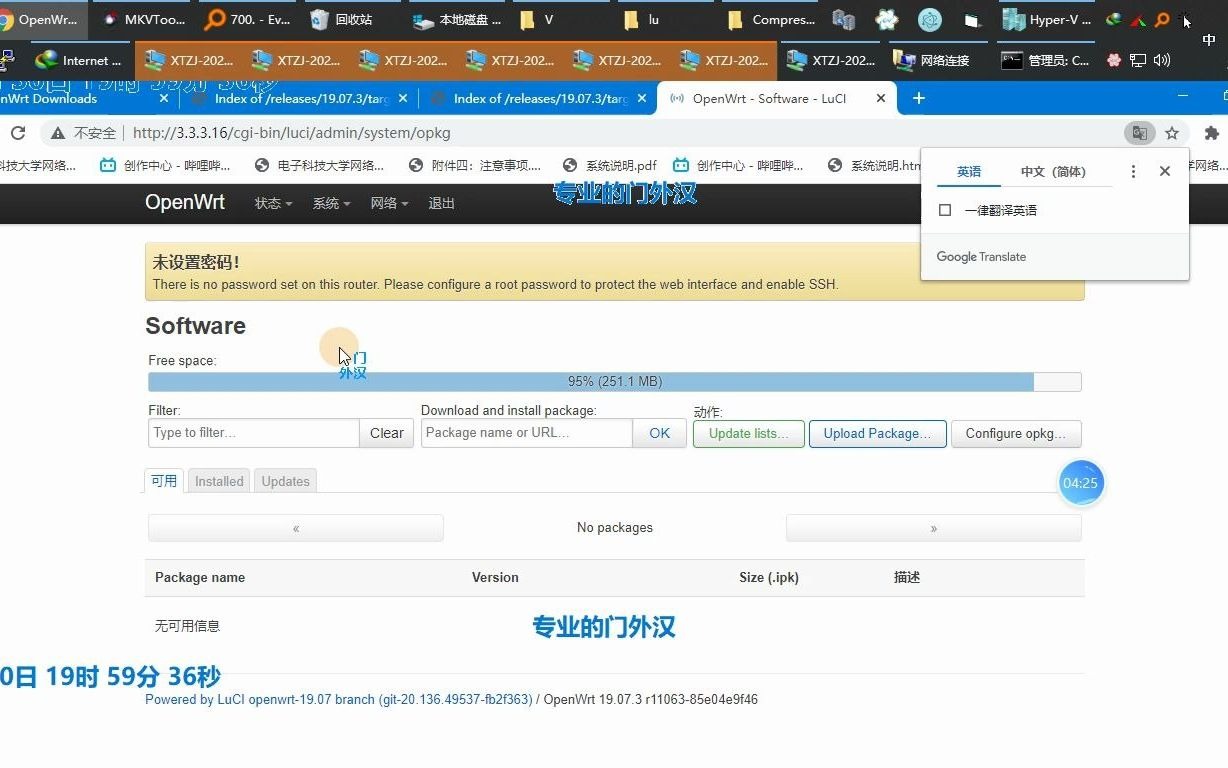Click the 中 input method indicator
This screenshot has width=1228, height=768.
point(1208,41)
